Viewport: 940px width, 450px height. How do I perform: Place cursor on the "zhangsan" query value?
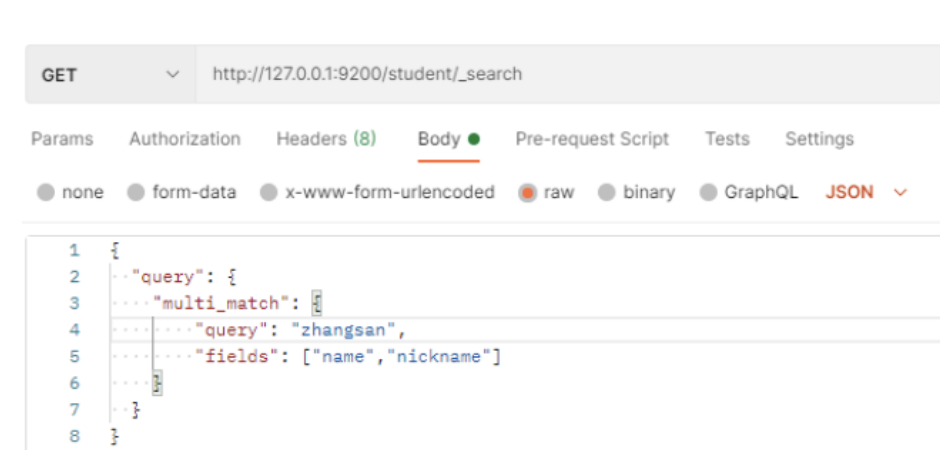[346, 330]
